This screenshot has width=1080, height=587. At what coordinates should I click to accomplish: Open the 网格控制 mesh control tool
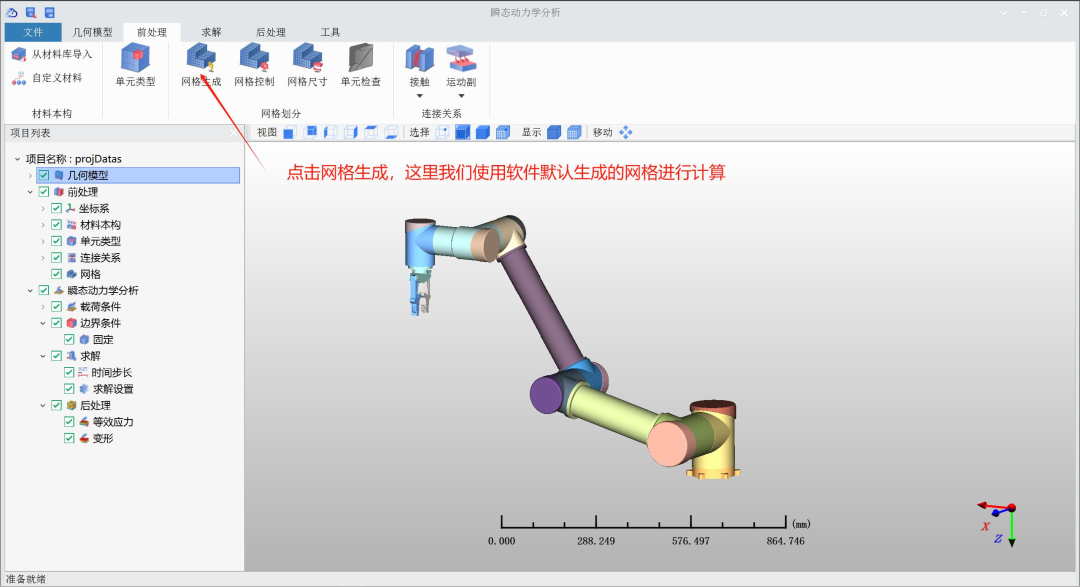point(254,59)
